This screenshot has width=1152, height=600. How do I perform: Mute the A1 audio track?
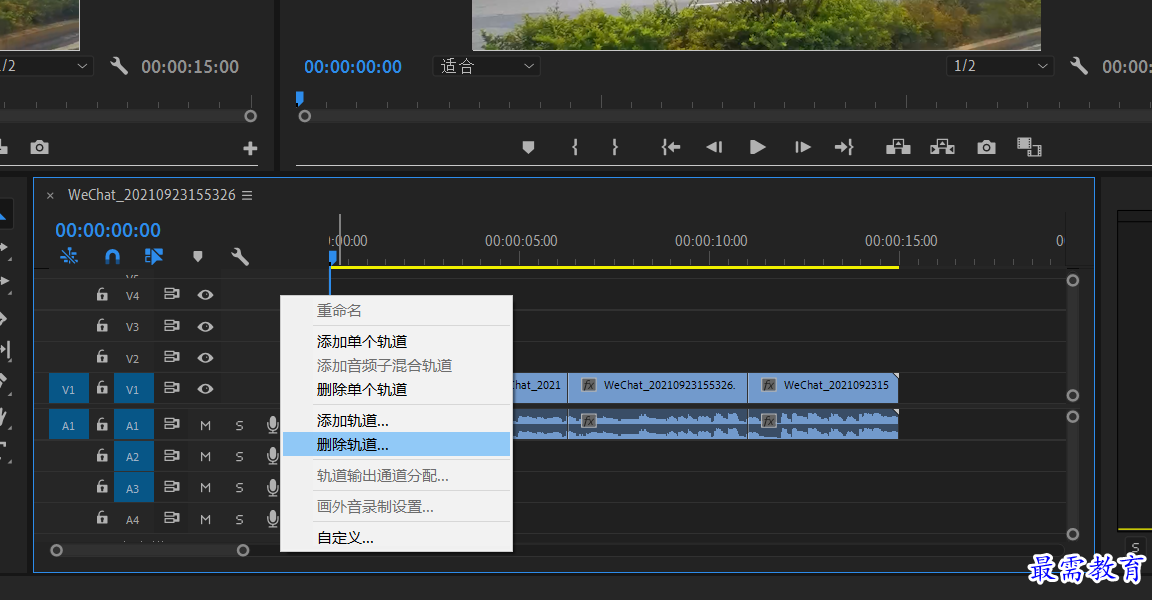[x=205, y=425]
